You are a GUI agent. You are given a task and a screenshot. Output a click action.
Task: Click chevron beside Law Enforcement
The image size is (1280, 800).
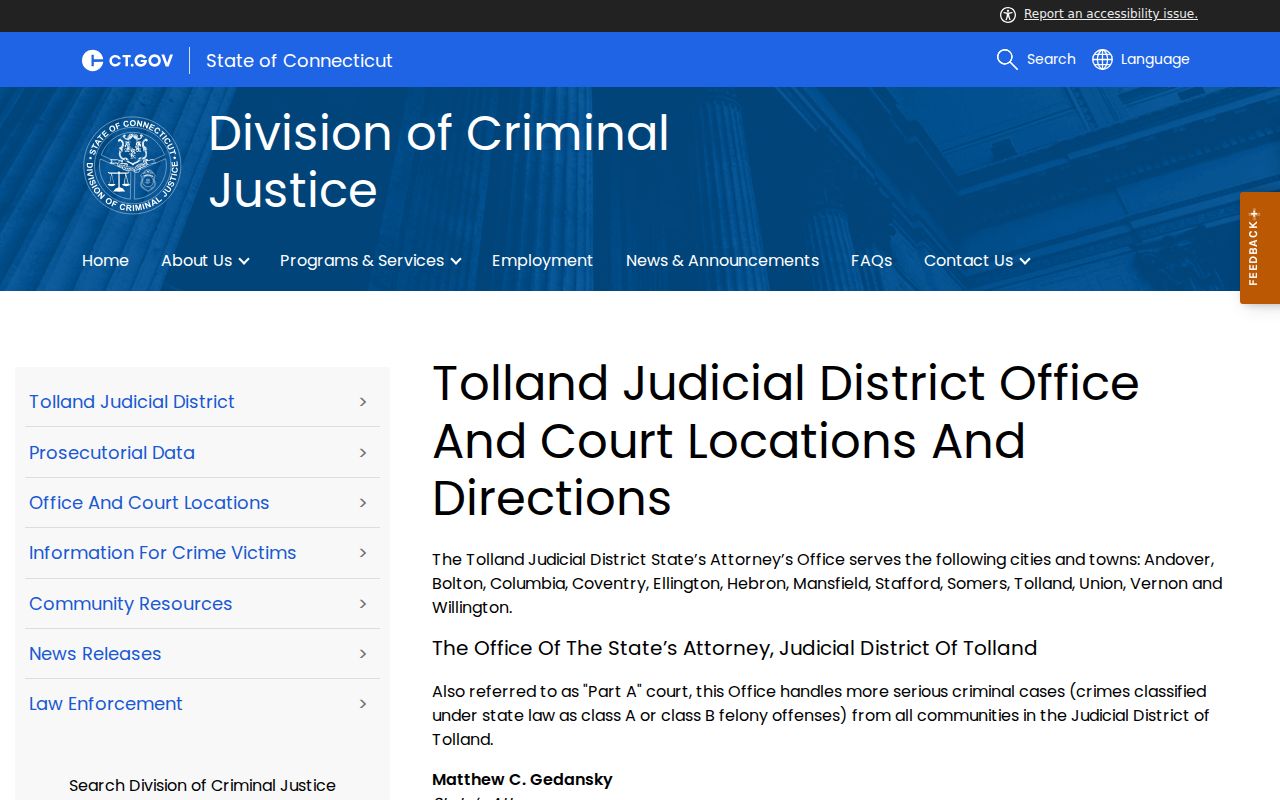(363, 703)
